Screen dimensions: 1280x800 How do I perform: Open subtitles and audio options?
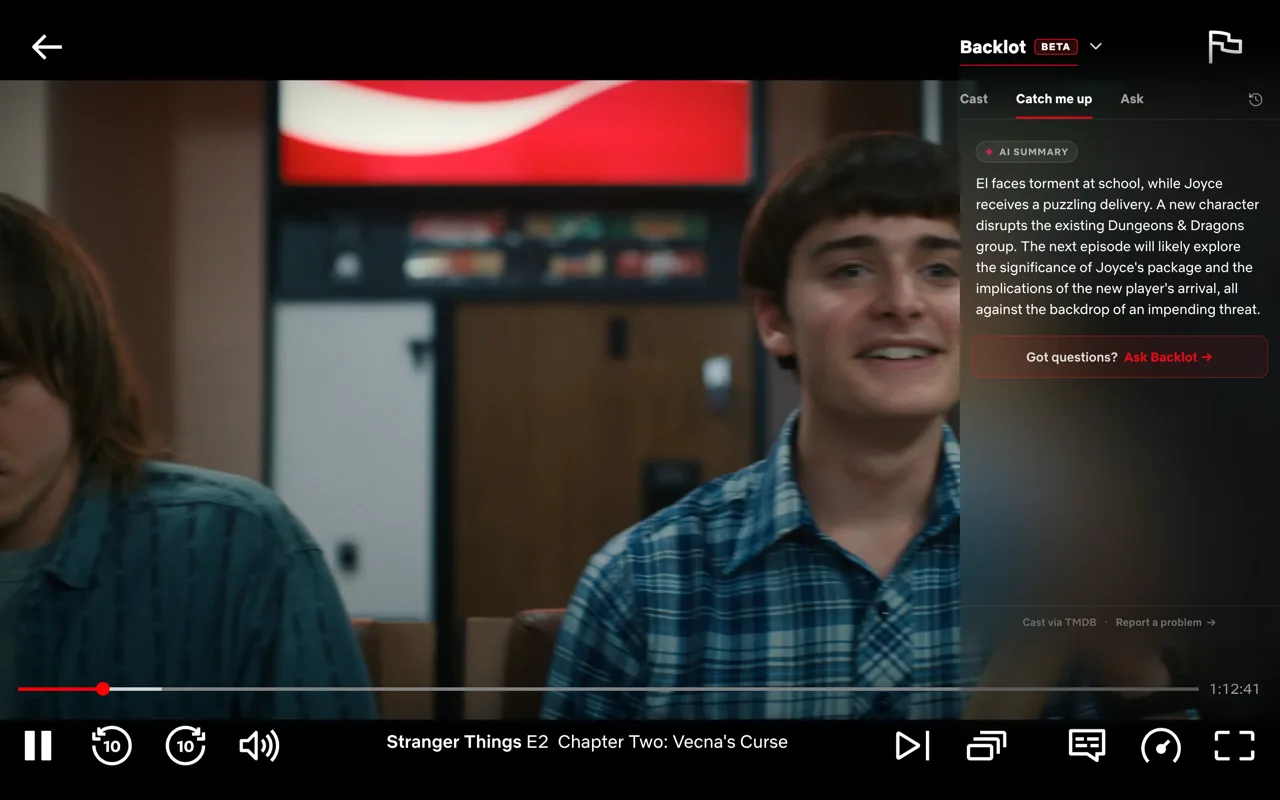[1087, 746]
